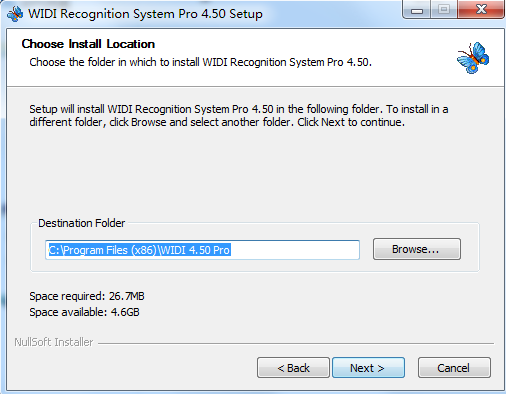Image resolution: width=506 pixels, height=394 pixels.
Task: Click the separator line beside NullSoft Installer
Action: click(296, 343)
